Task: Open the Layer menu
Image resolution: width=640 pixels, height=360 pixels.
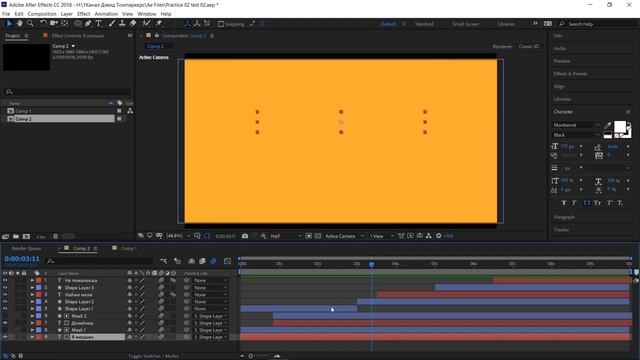Action: 67,14
